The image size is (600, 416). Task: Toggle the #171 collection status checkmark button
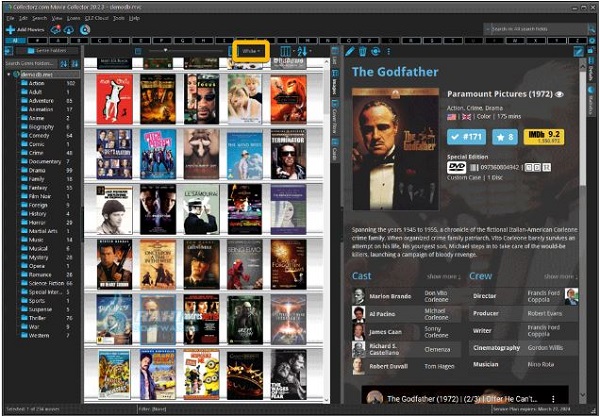[x=466, y=137]
